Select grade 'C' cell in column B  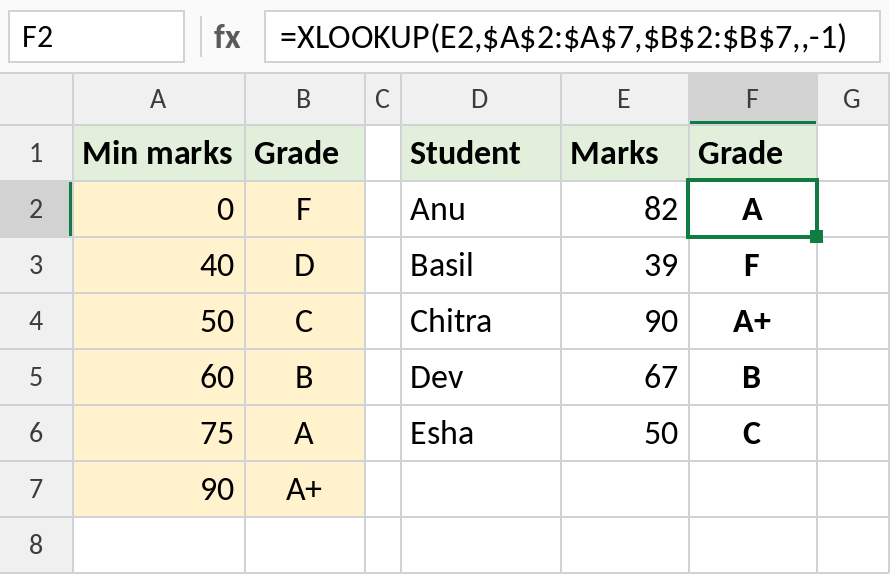point(305,321)
